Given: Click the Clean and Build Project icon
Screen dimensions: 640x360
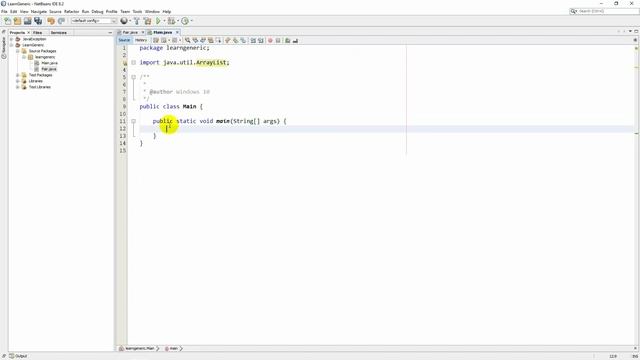Looking at the screenshot, I should coord(147,21).
